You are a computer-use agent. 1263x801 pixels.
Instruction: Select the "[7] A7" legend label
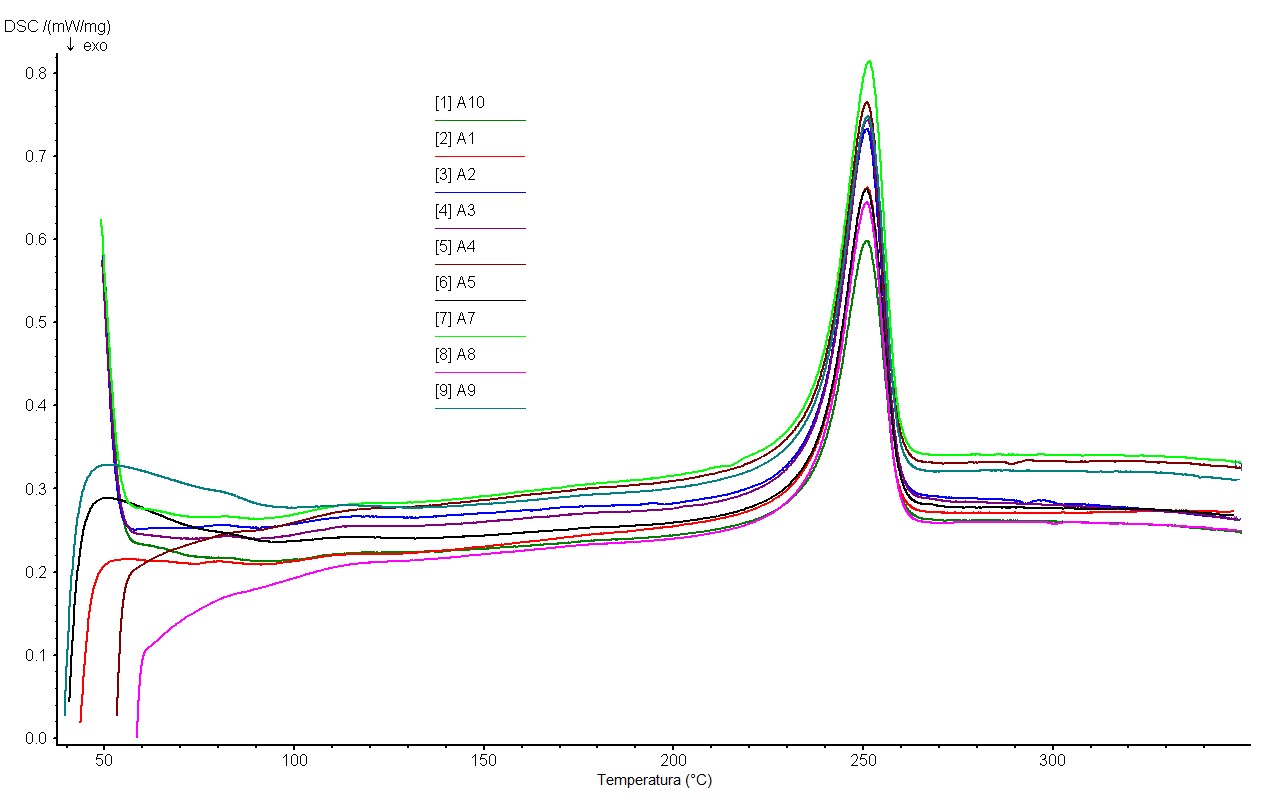[455, 319]
